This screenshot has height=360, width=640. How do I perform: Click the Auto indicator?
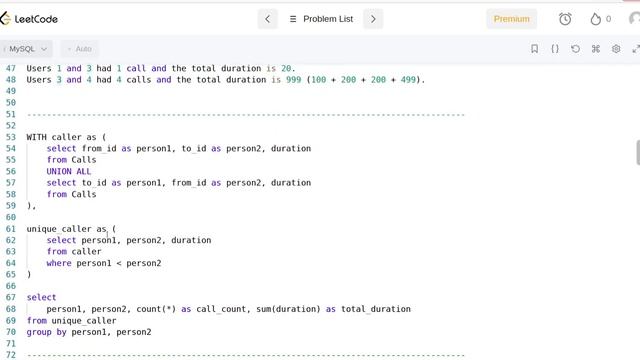point(80,49)
